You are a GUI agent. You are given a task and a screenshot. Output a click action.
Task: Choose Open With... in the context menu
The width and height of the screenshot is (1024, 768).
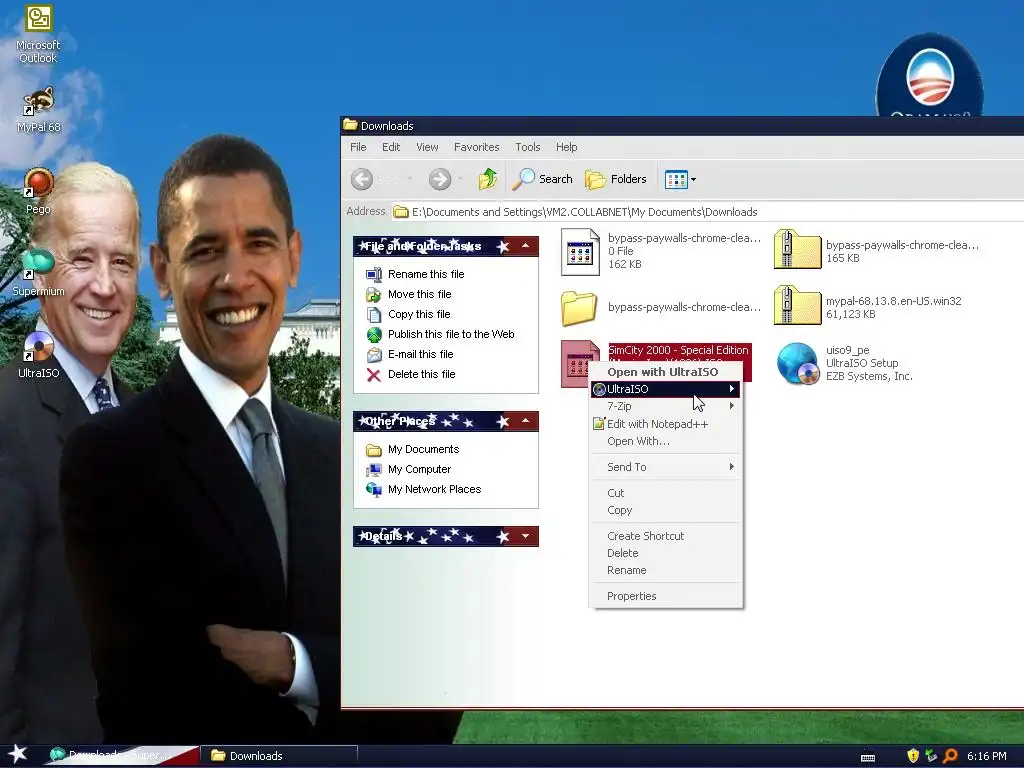(x=665, y=441)
